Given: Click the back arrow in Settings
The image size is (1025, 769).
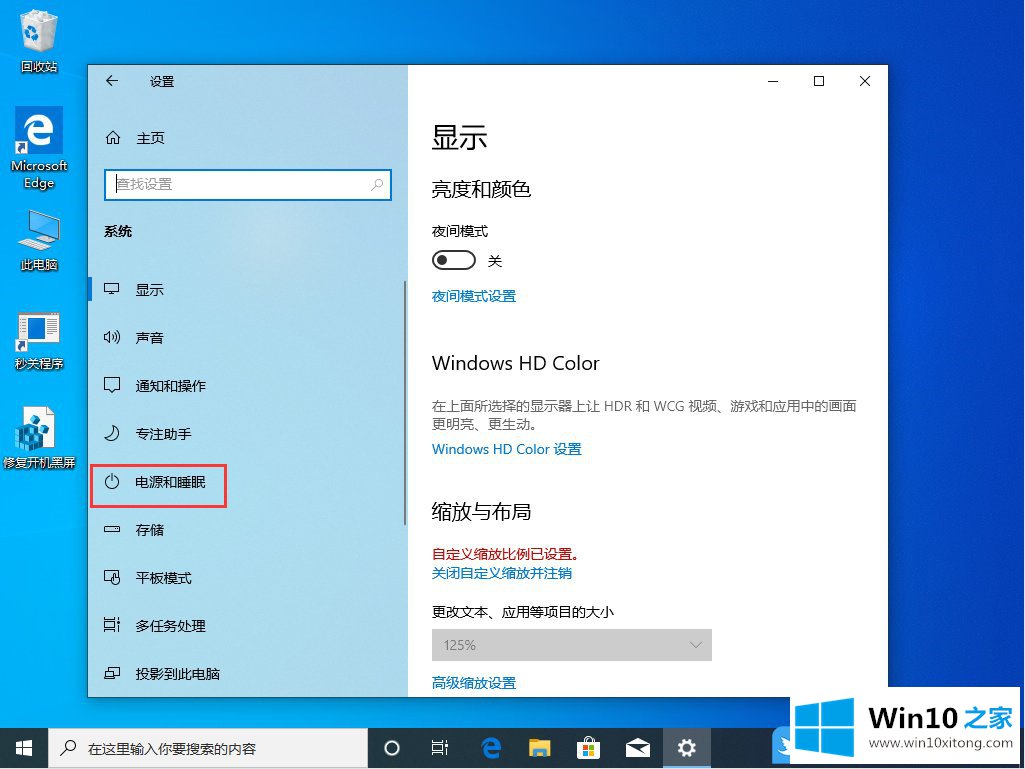Looking at the screenshot, I should tap(112, 80).
